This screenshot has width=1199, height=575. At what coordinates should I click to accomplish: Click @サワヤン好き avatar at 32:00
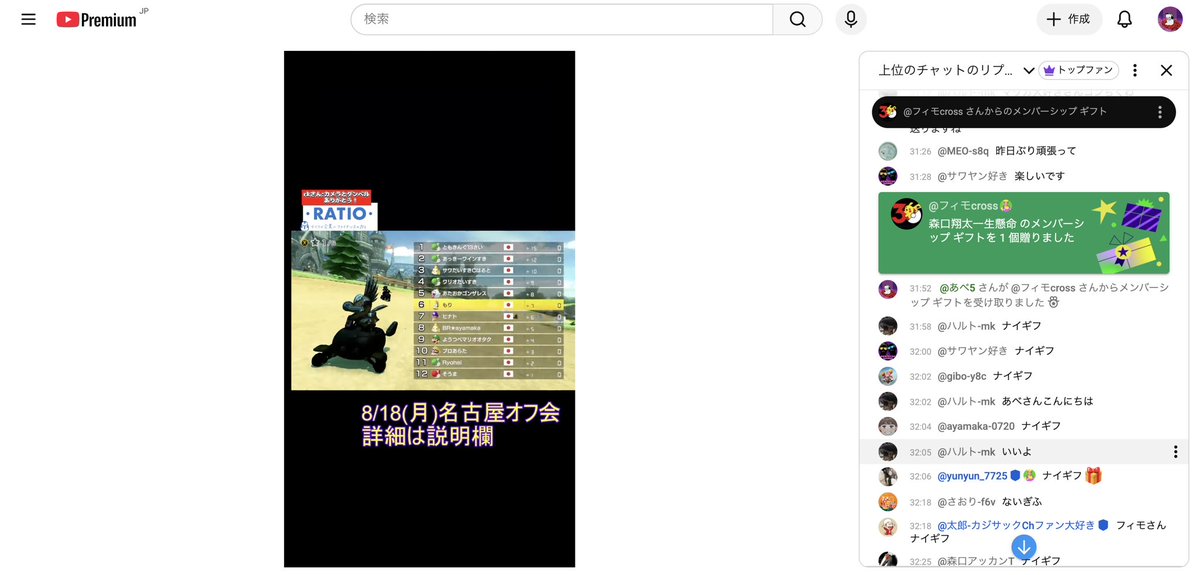tap(887, 350)
